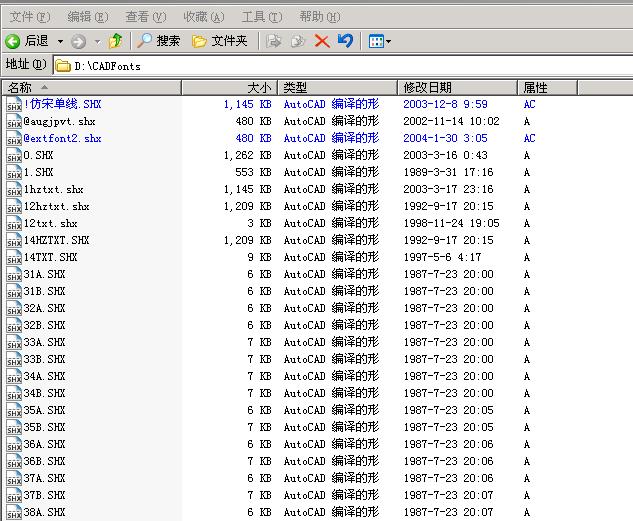Expand the Back button history dropdown arrow

click(60, 41)
